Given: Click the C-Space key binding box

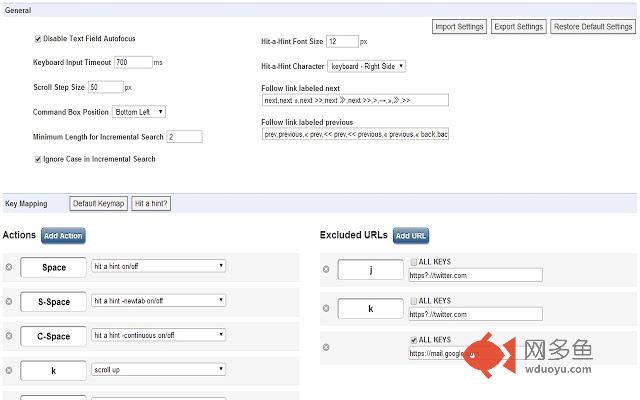Looking at the screenshot, I should [53, 336].
